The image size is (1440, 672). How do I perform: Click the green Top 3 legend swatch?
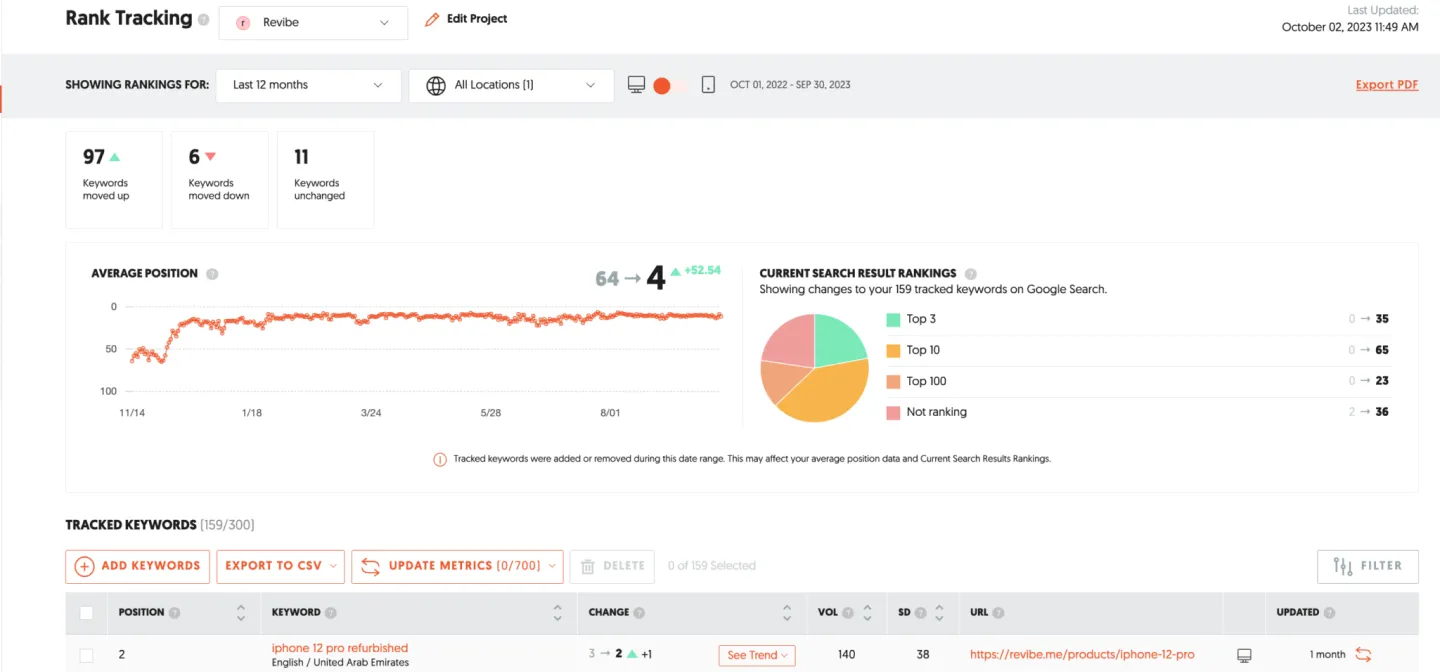893,320
